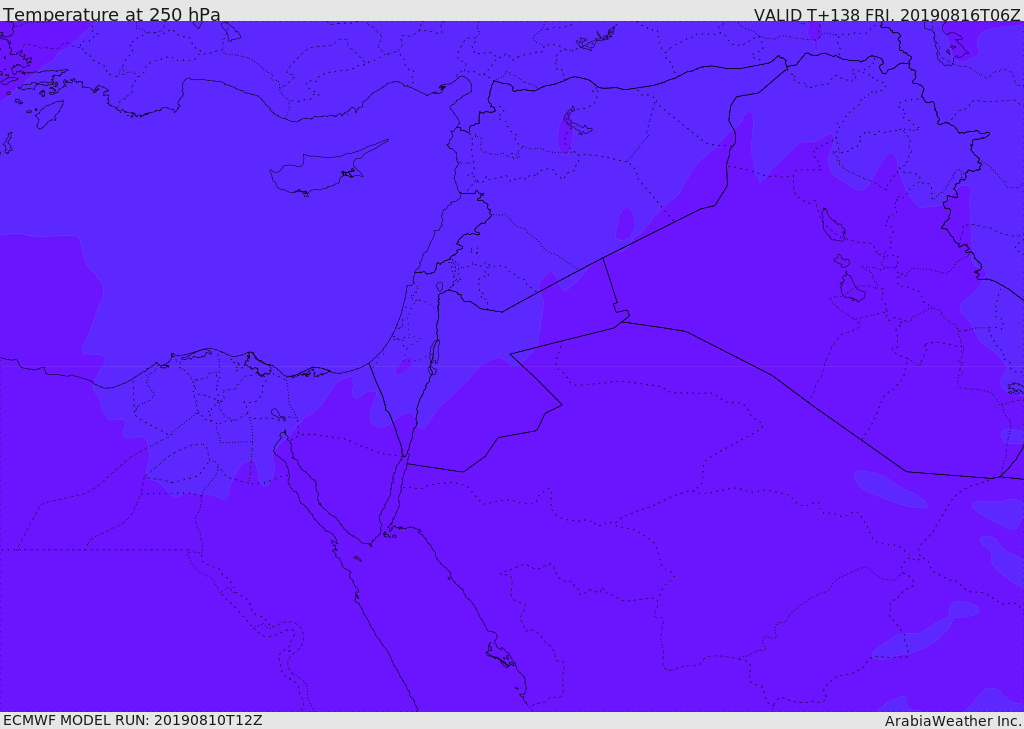Click Lake Tharthar in Iraq
This screenshot has width=1024, height=729.
click(833, 225)
